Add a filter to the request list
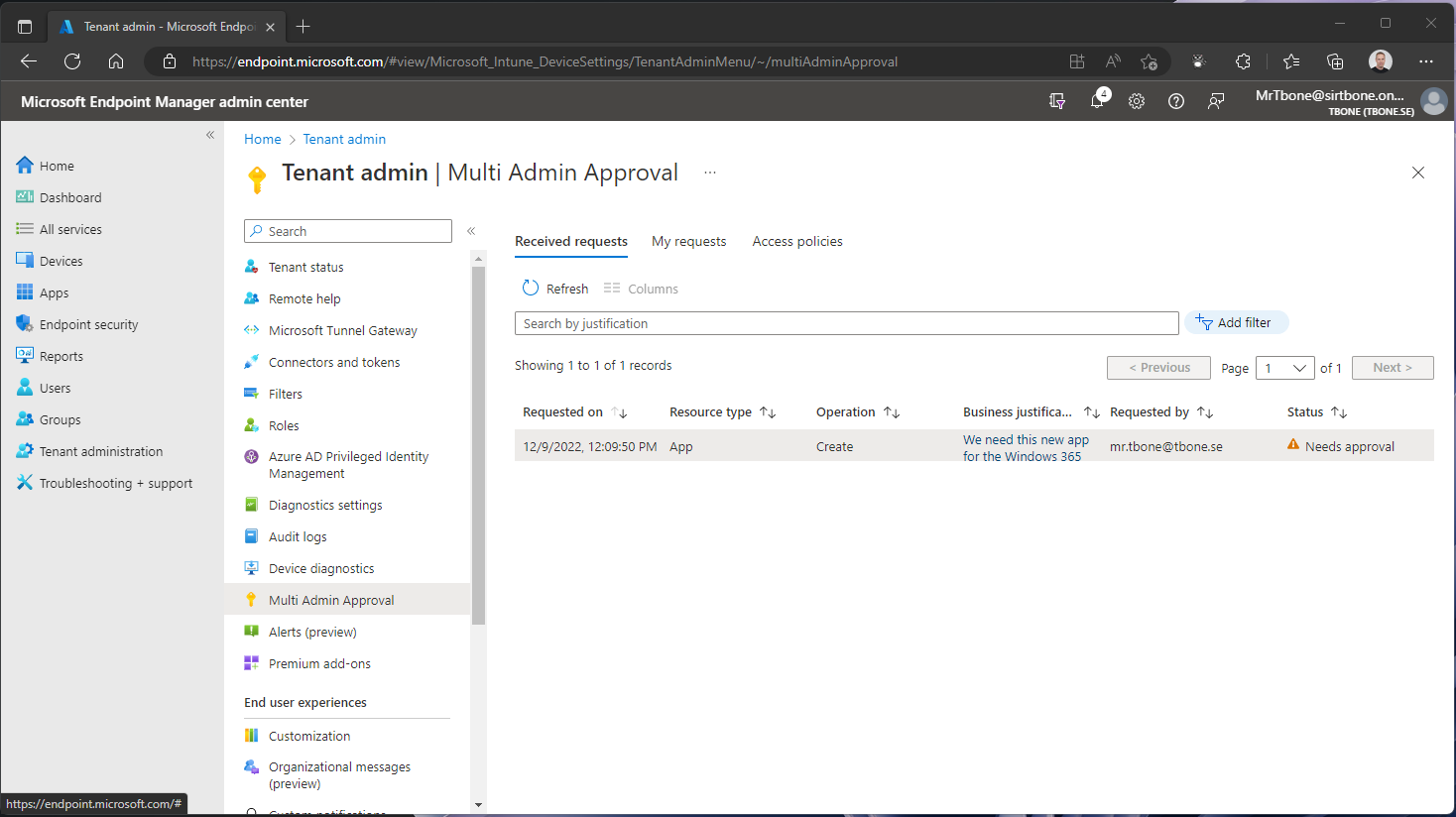1456x817 pixels. 1236,321
